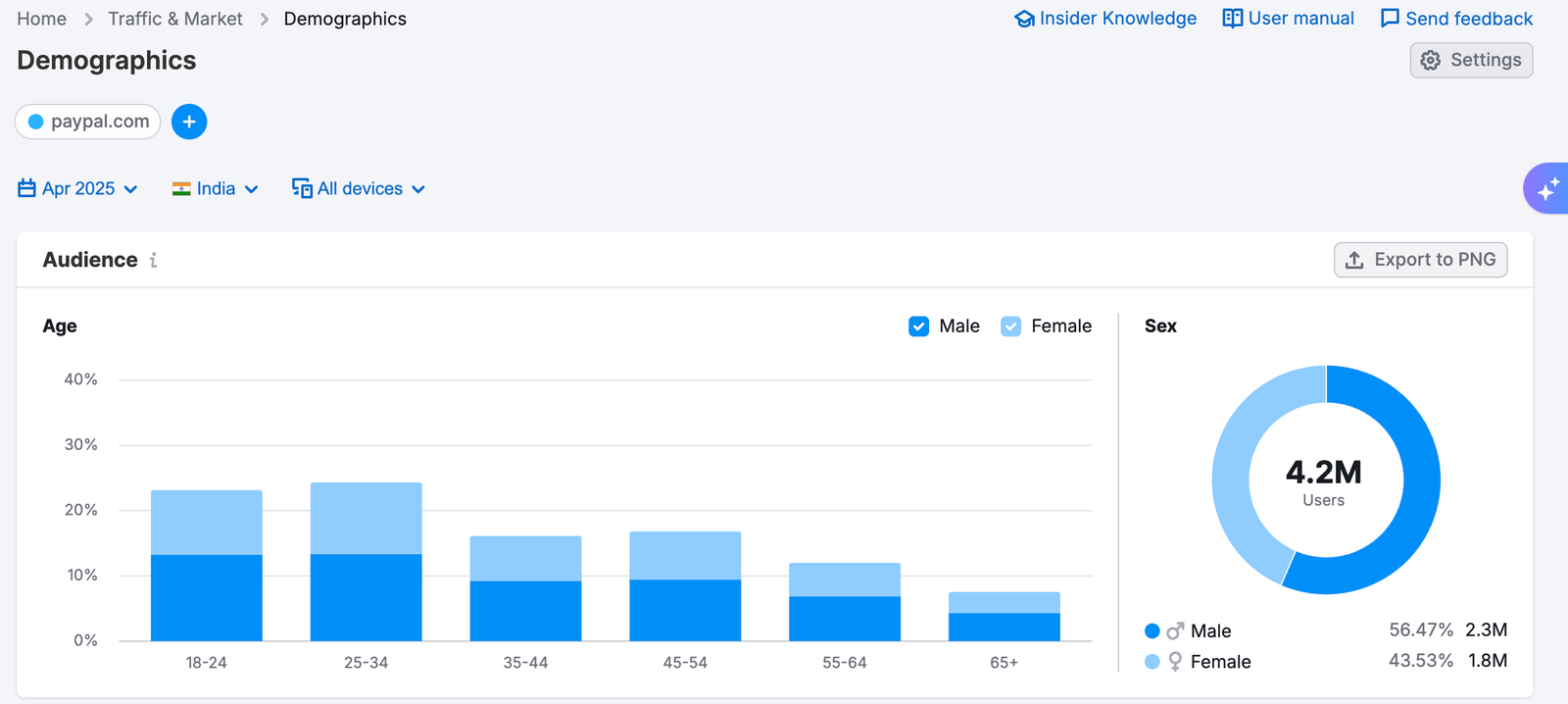Screen dimensions: 1568x704
Task: Navigate to Traffic & Market breadcrumb
Action: tap(175, 19)
